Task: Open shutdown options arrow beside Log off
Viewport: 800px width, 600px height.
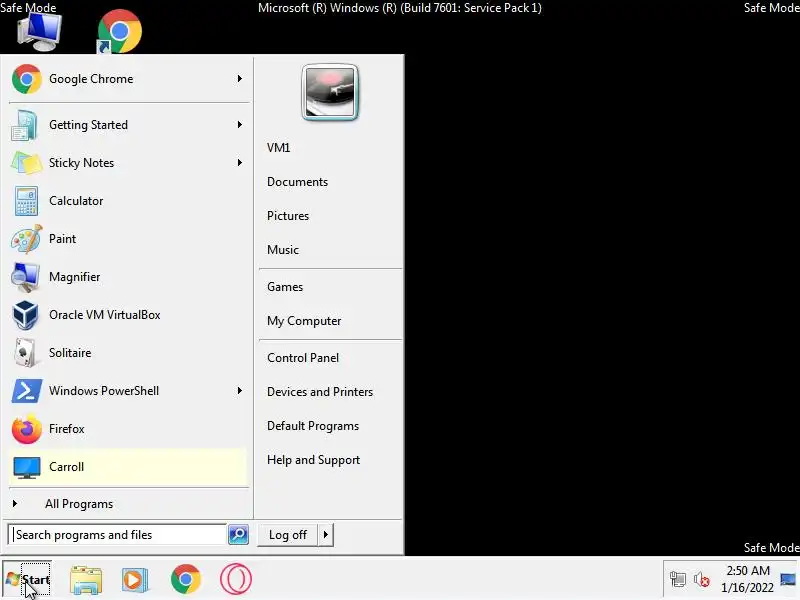Action: point(326,535)
